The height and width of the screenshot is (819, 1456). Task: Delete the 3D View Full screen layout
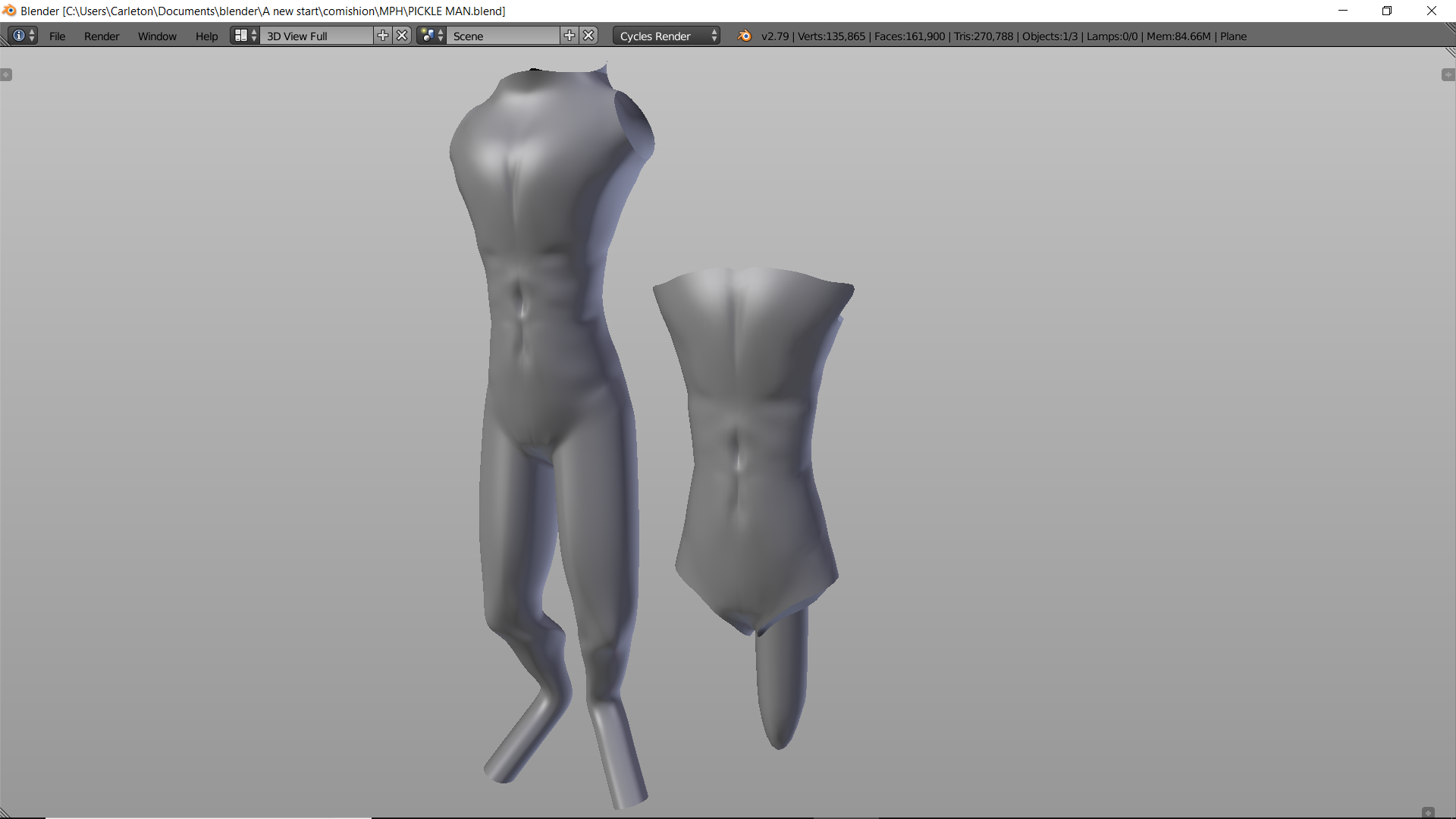pyautogui.click(x=403, y=36)
